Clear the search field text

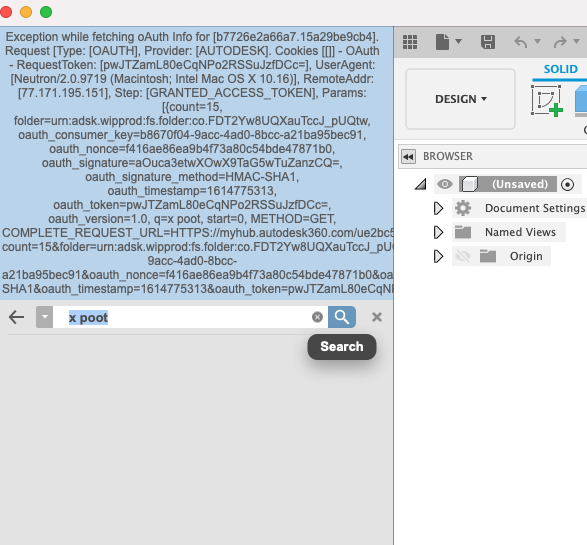coord(317,317)
